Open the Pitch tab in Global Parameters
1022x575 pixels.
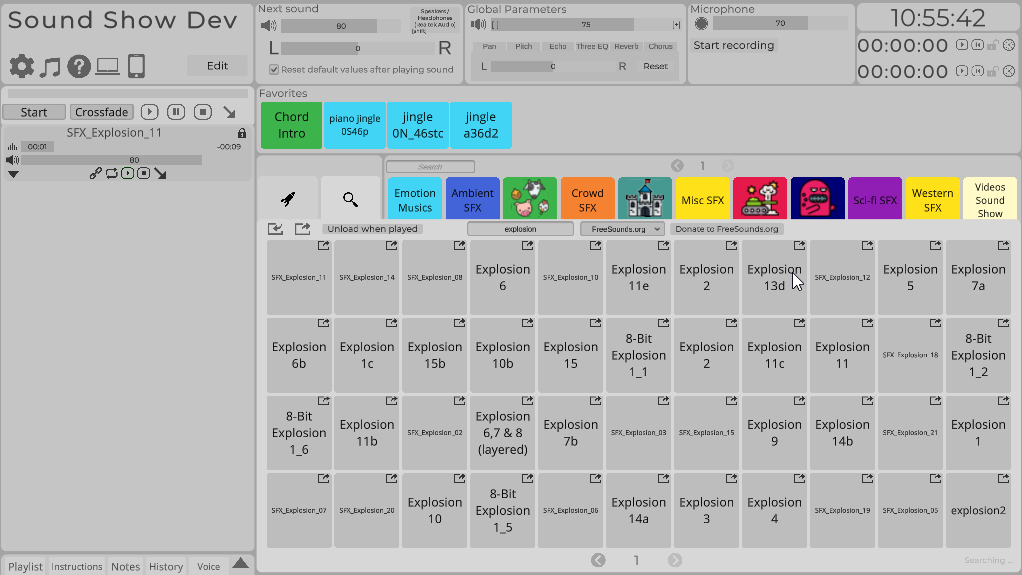[x=523, y=46]
